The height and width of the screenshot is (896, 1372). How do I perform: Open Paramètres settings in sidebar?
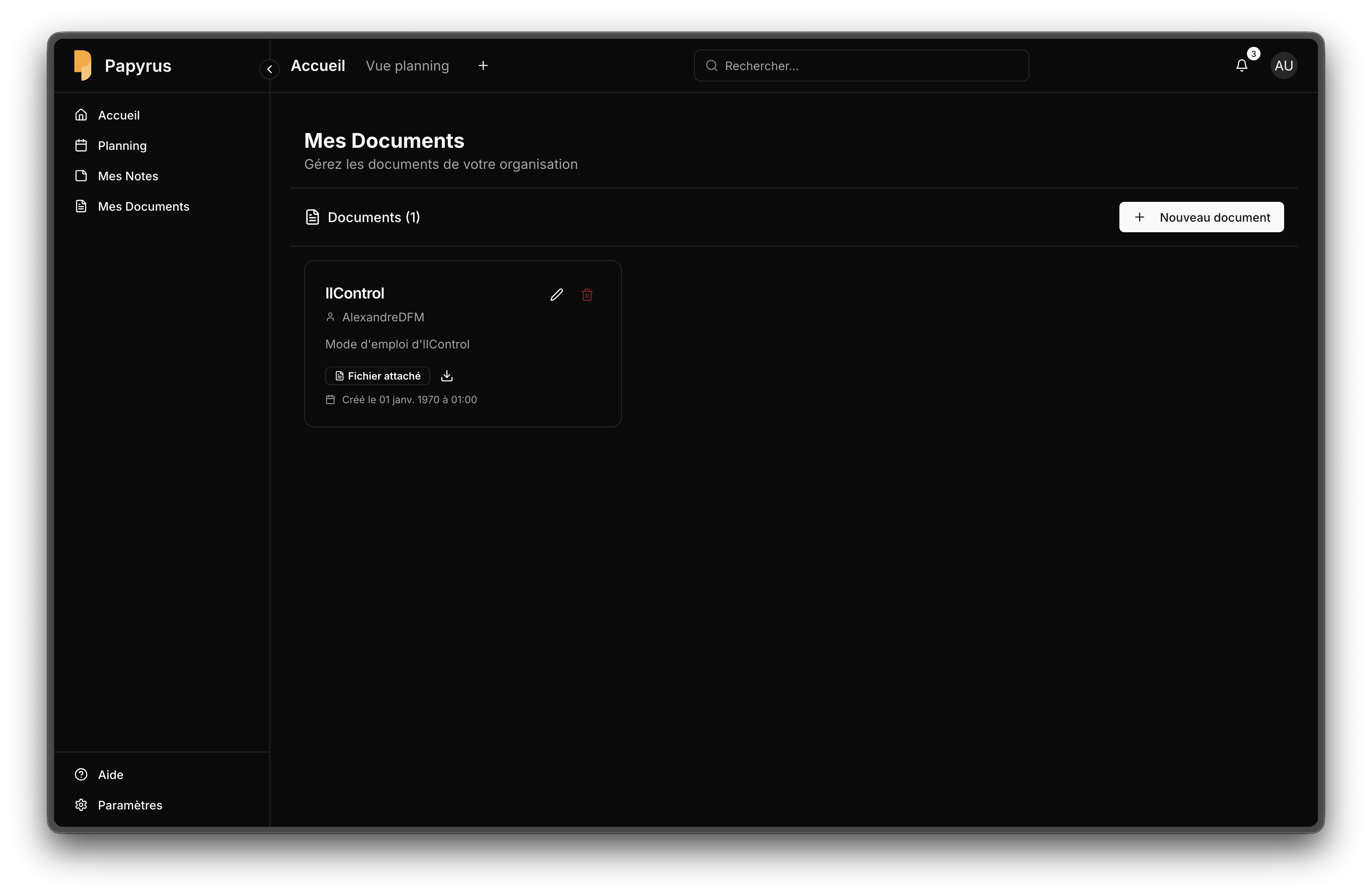[x=130, y=805]
